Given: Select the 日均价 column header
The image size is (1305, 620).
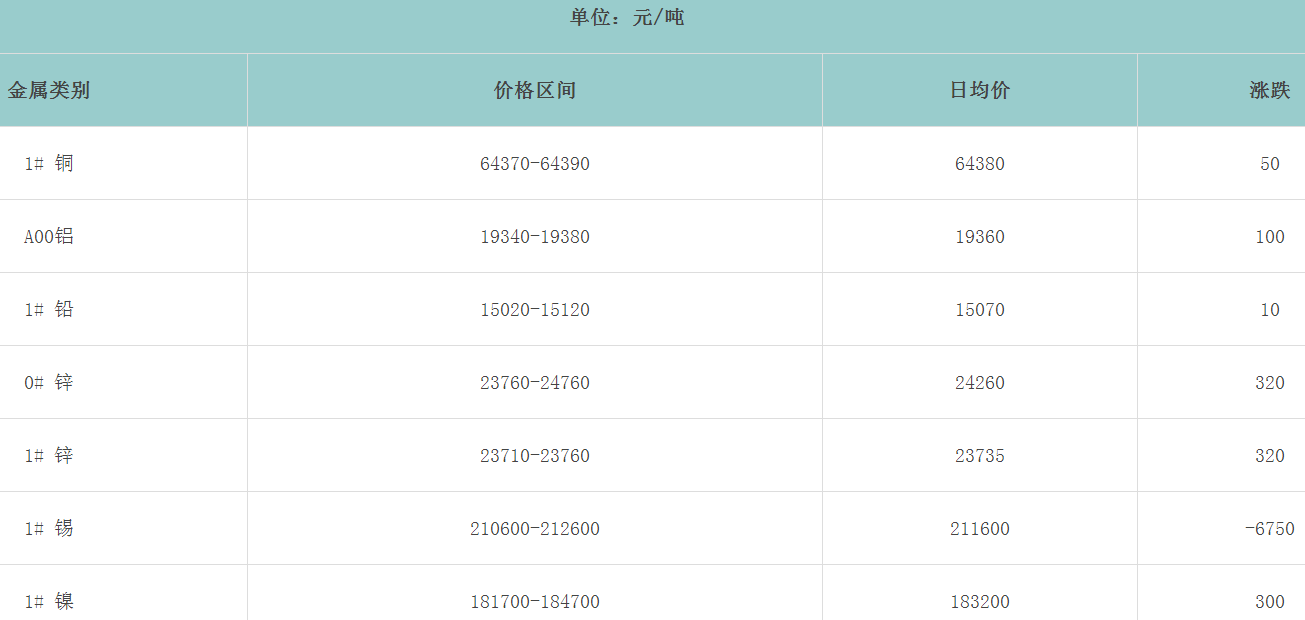Looking at the screenshot, I should (980, 90).
